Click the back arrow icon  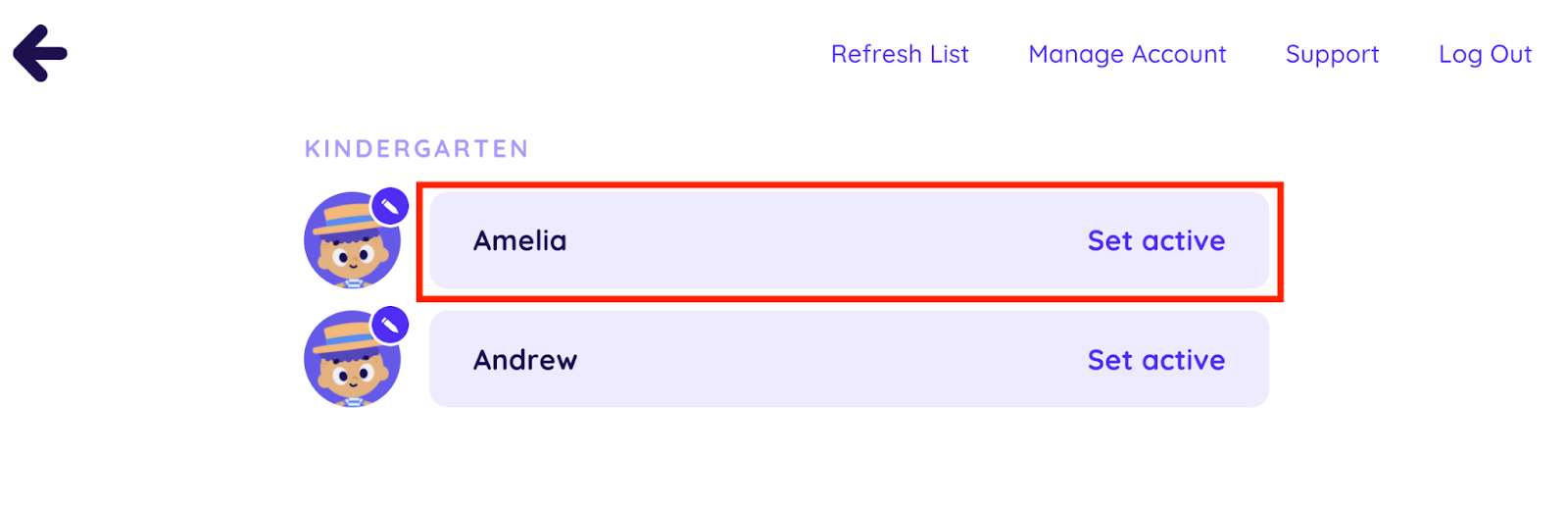tap(40, 53)
